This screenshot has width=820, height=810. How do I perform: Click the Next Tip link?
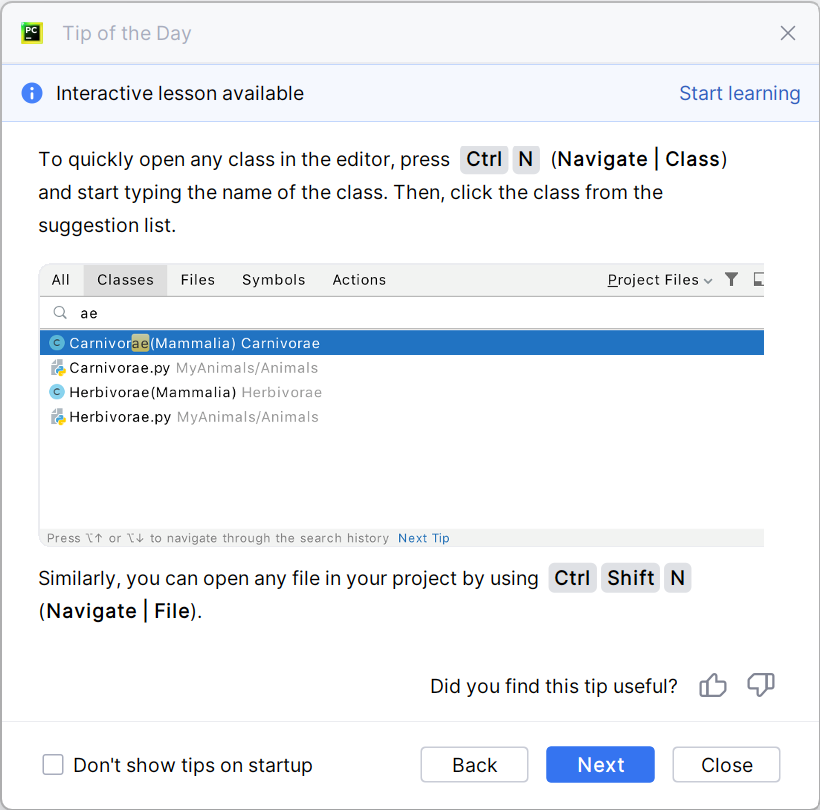click(x=424, y=538)
